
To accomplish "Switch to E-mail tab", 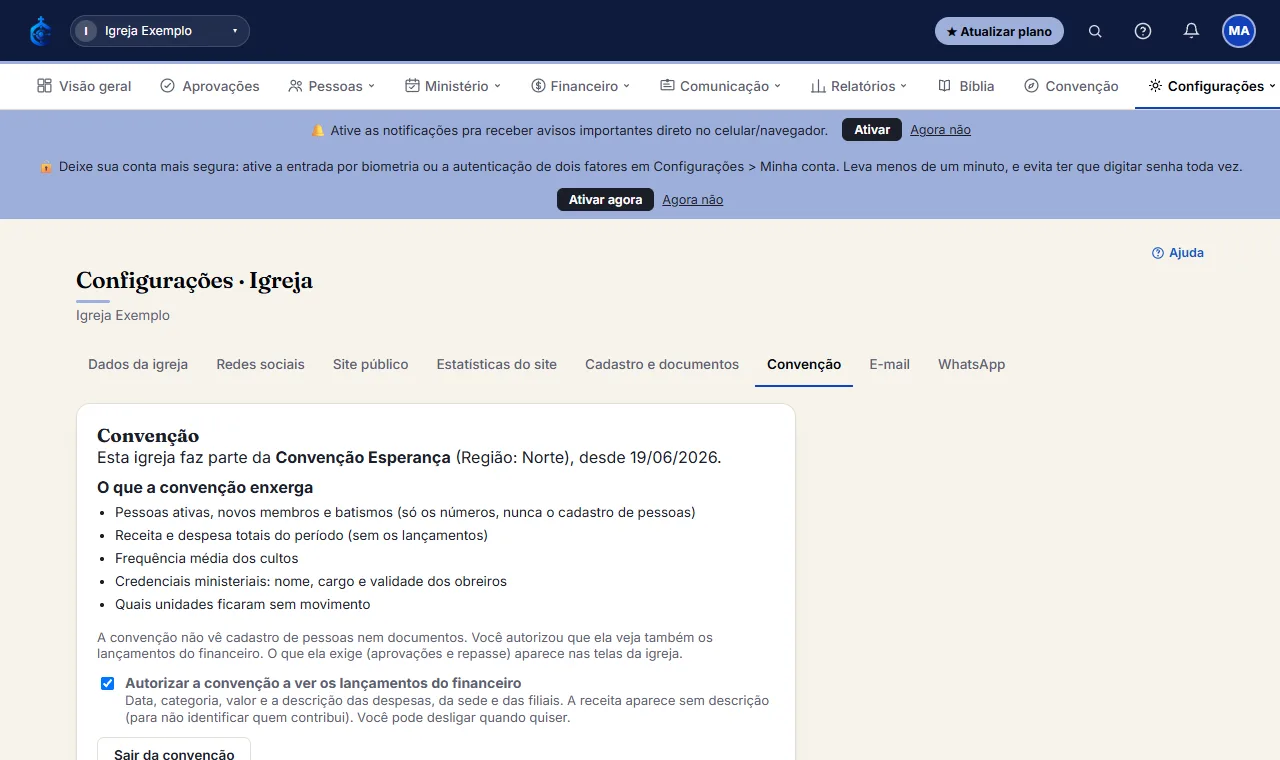I will pos(889,364).
